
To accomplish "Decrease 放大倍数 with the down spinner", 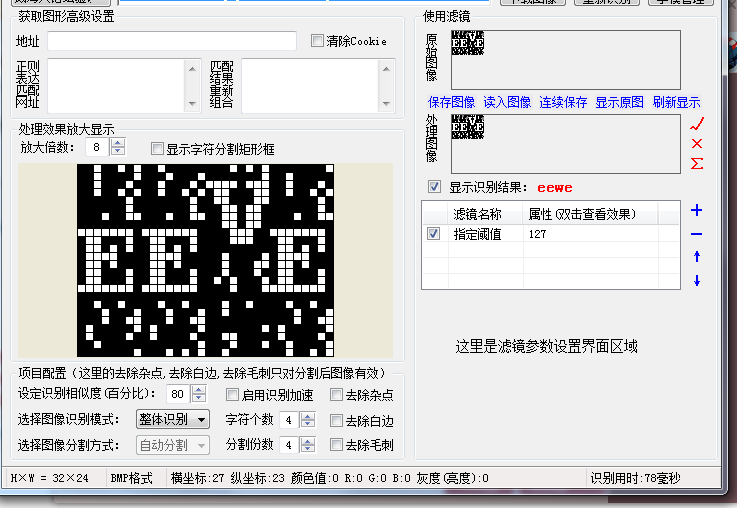I will (x=118, y=151).
